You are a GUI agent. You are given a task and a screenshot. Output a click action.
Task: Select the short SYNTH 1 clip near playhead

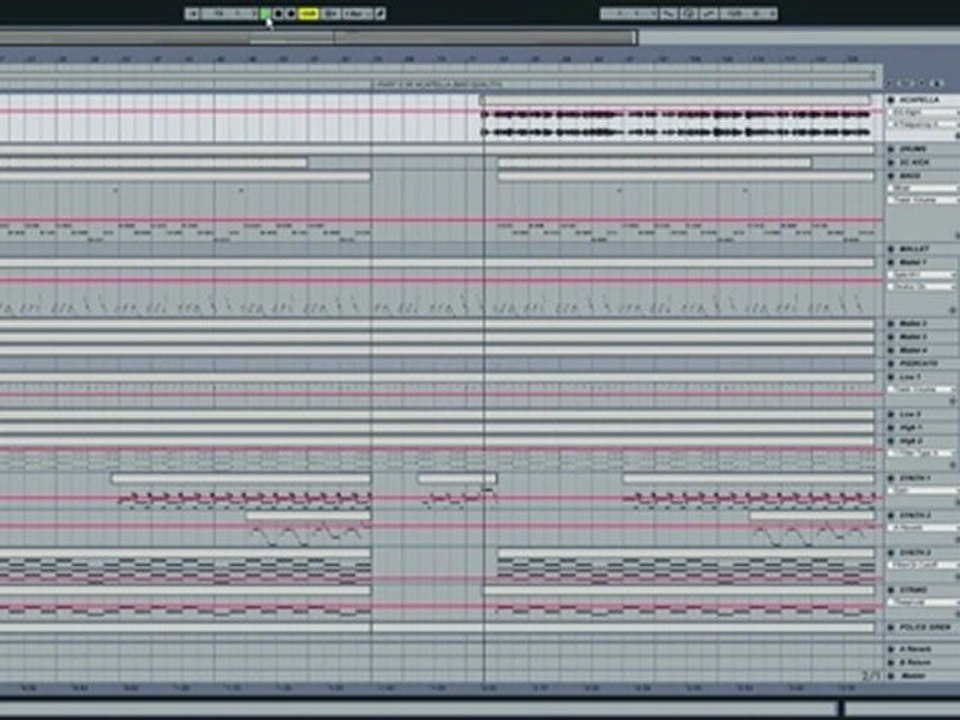tap(457, 478)
